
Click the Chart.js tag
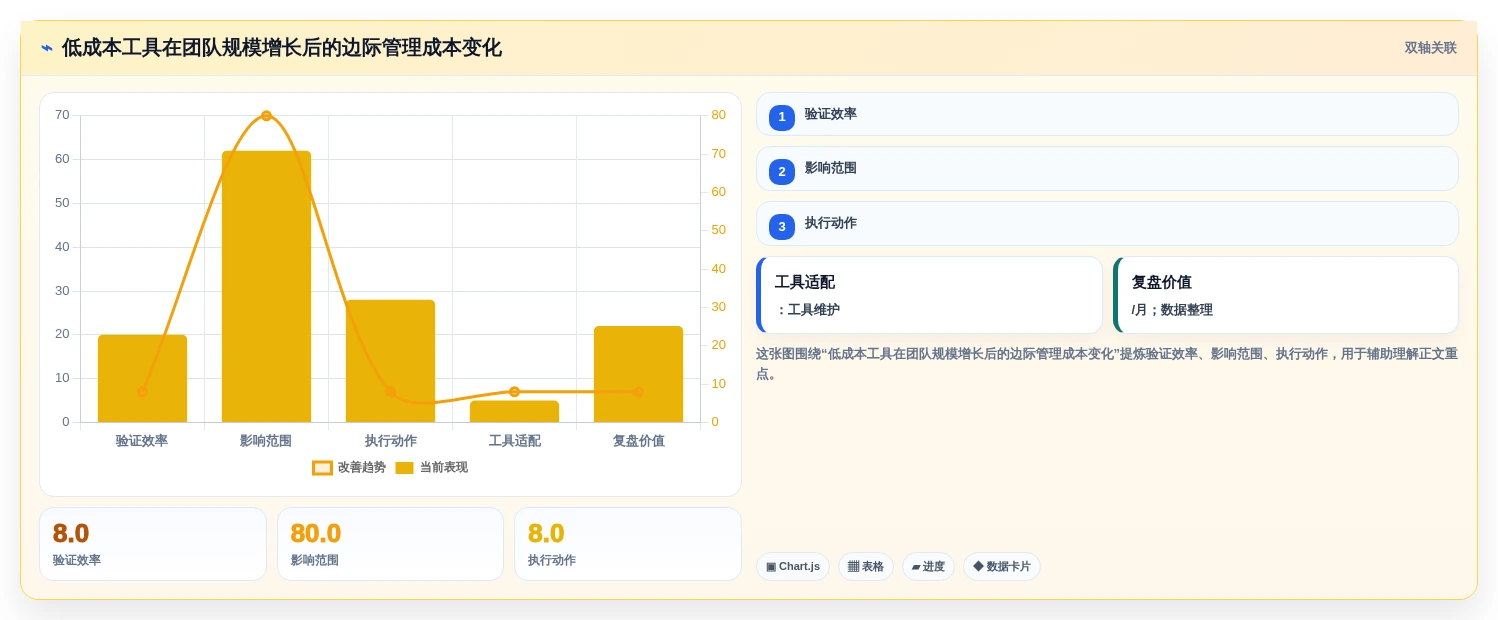click(x=793, y=567)
